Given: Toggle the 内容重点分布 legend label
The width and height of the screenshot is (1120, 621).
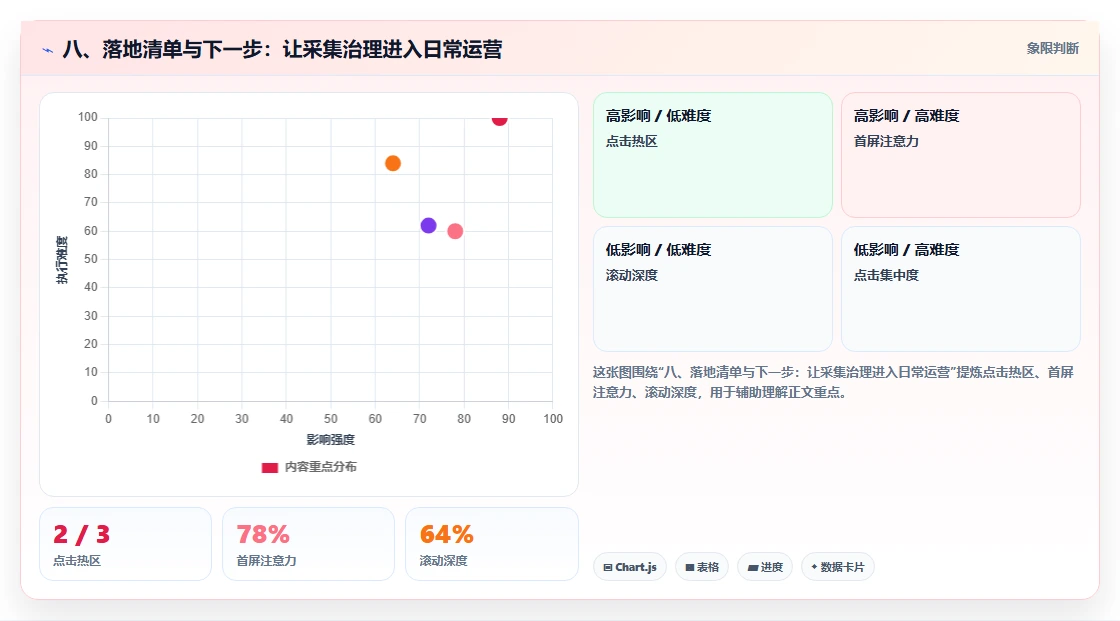Looking at the screenshot, I should click(x=320, y=467).
